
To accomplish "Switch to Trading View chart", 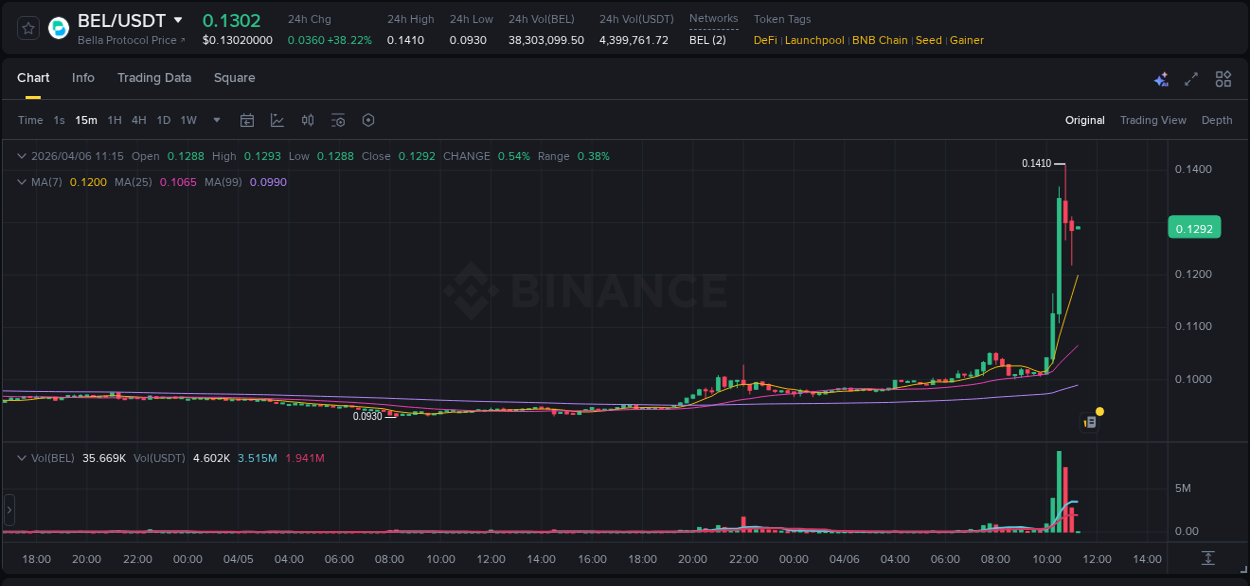I will click(x=1153, y=120).
